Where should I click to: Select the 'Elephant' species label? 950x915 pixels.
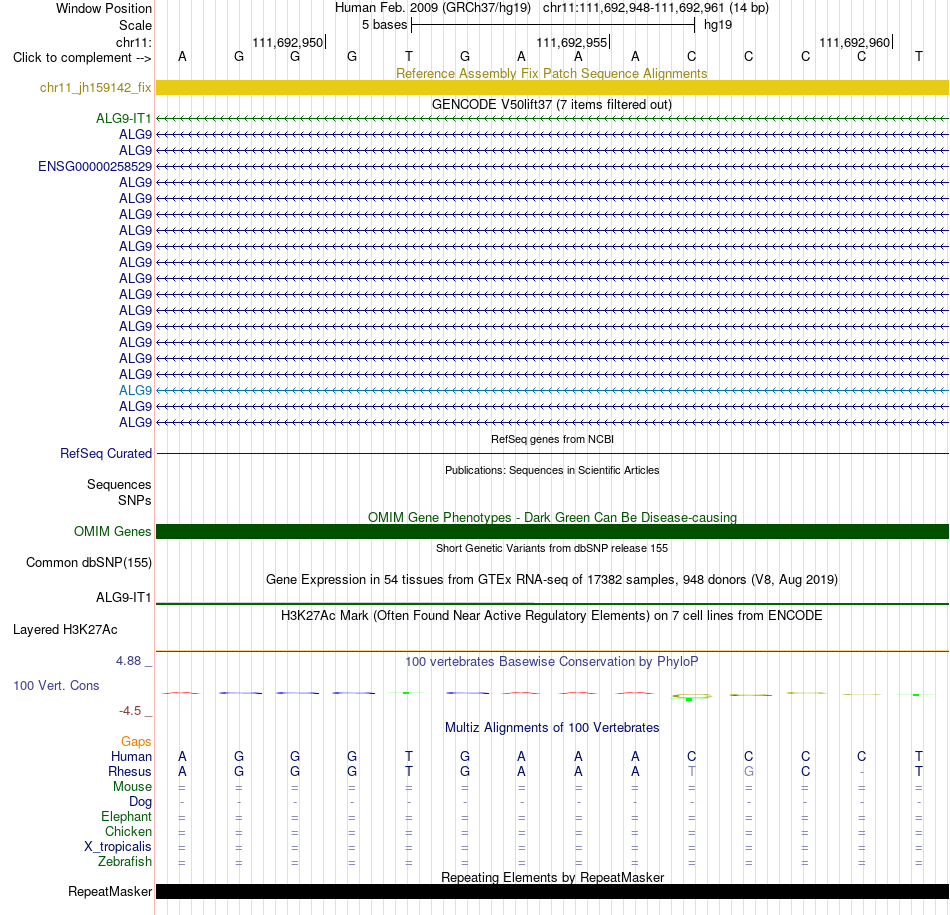pyautogui.click(x=127, y=817)
